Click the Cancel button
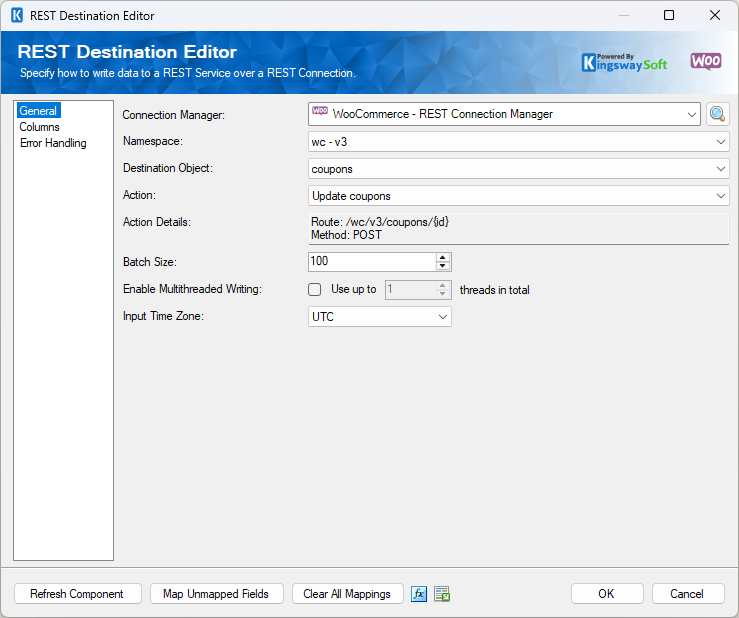 [x=688, y=594]
